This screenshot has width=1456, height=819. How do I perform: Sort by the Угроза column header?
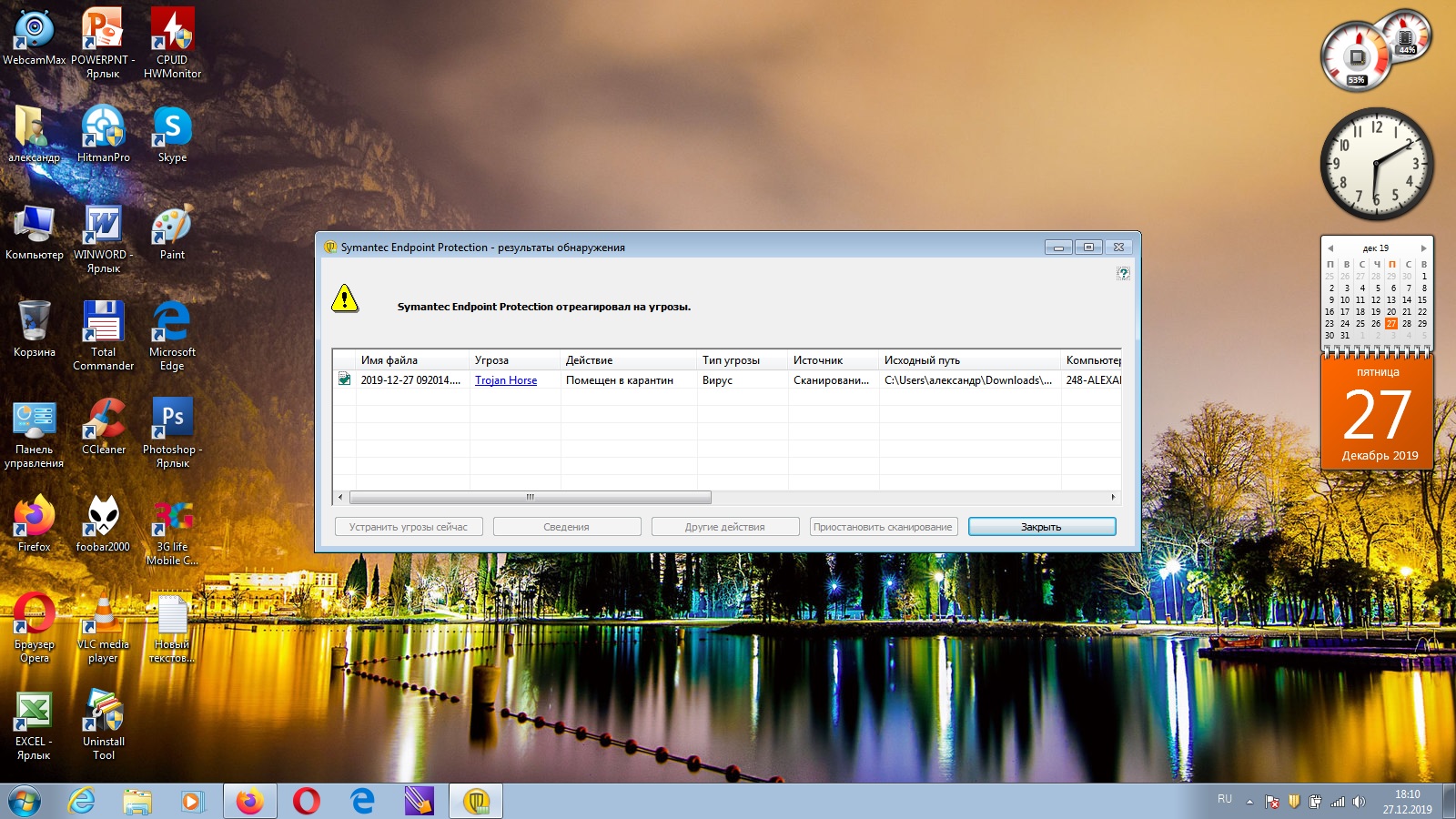515,360
